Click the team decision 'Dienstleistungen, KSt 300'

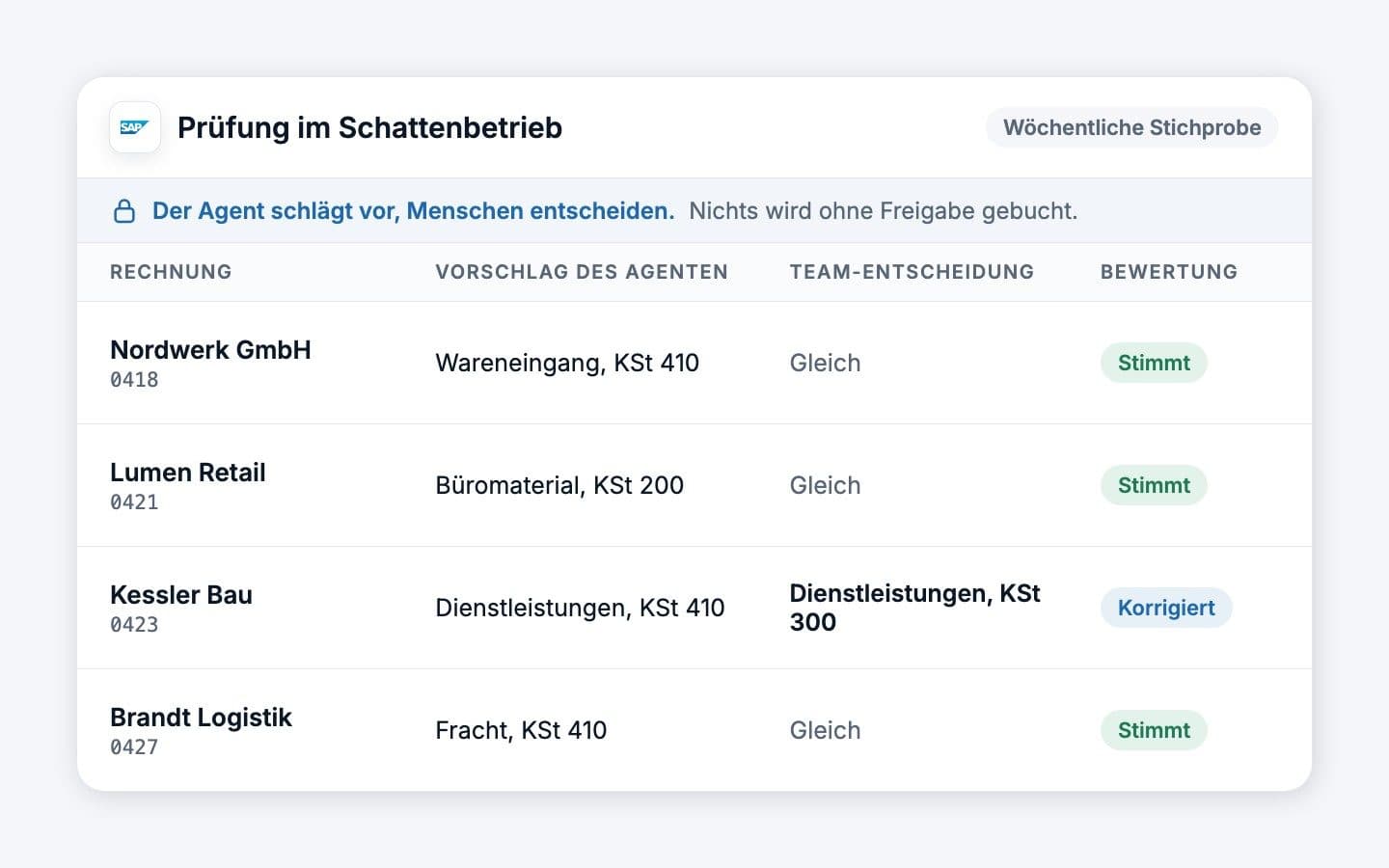(914, 608)
